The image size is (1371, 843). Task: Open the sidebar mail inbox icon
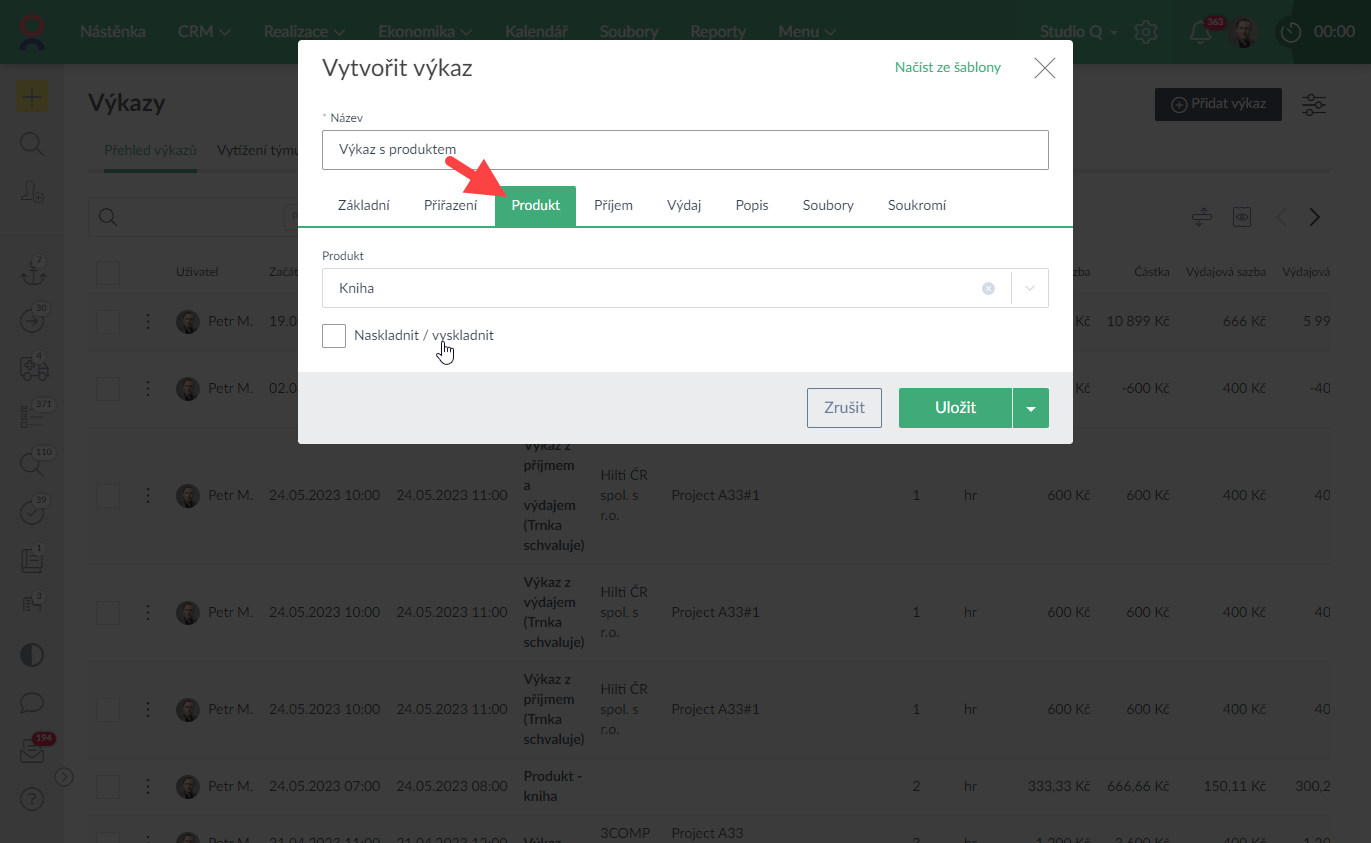coord(32,753)
